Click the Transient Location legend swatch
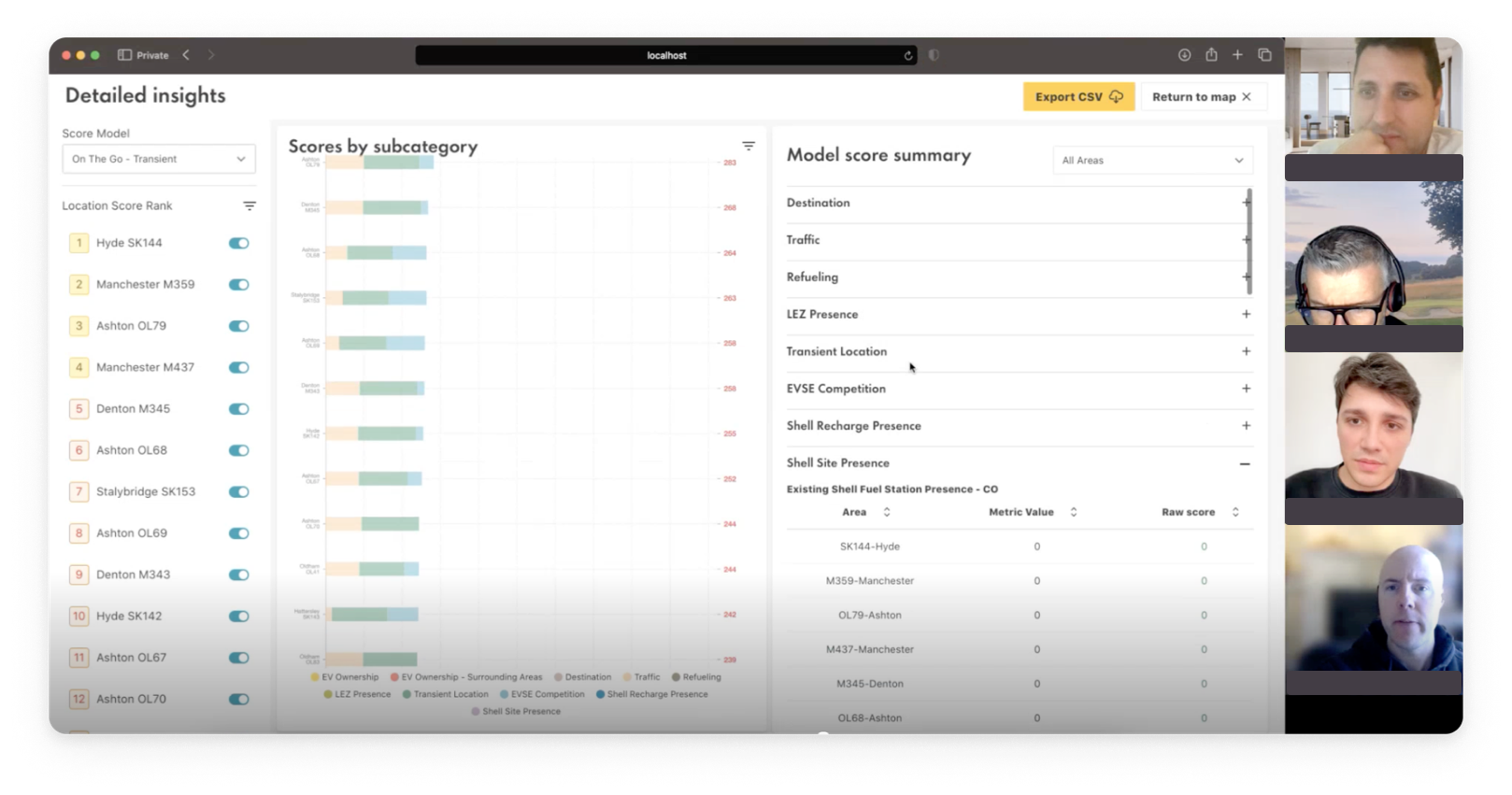The width and height of the screenshot is (1512, 795). (407, 694)
